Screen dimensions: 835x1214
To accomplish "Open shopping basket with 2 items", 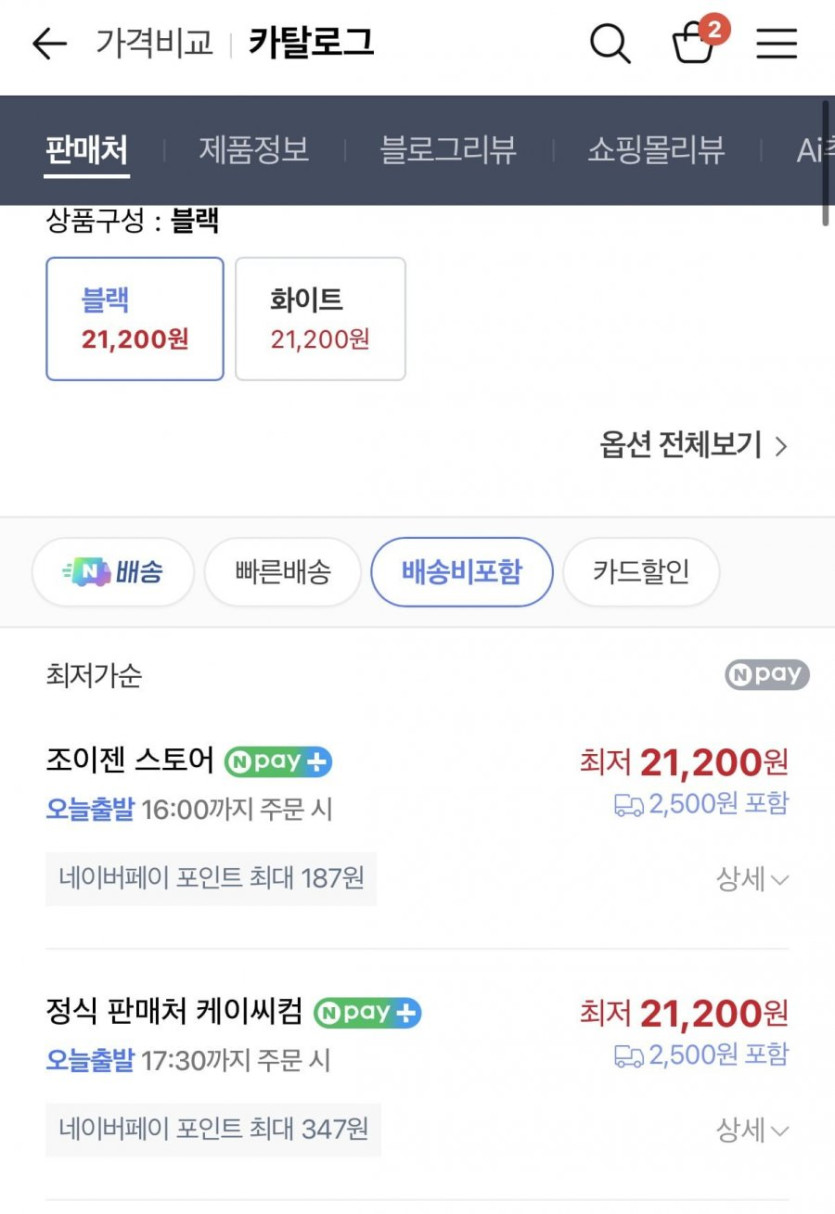I will tap(694, 44).
